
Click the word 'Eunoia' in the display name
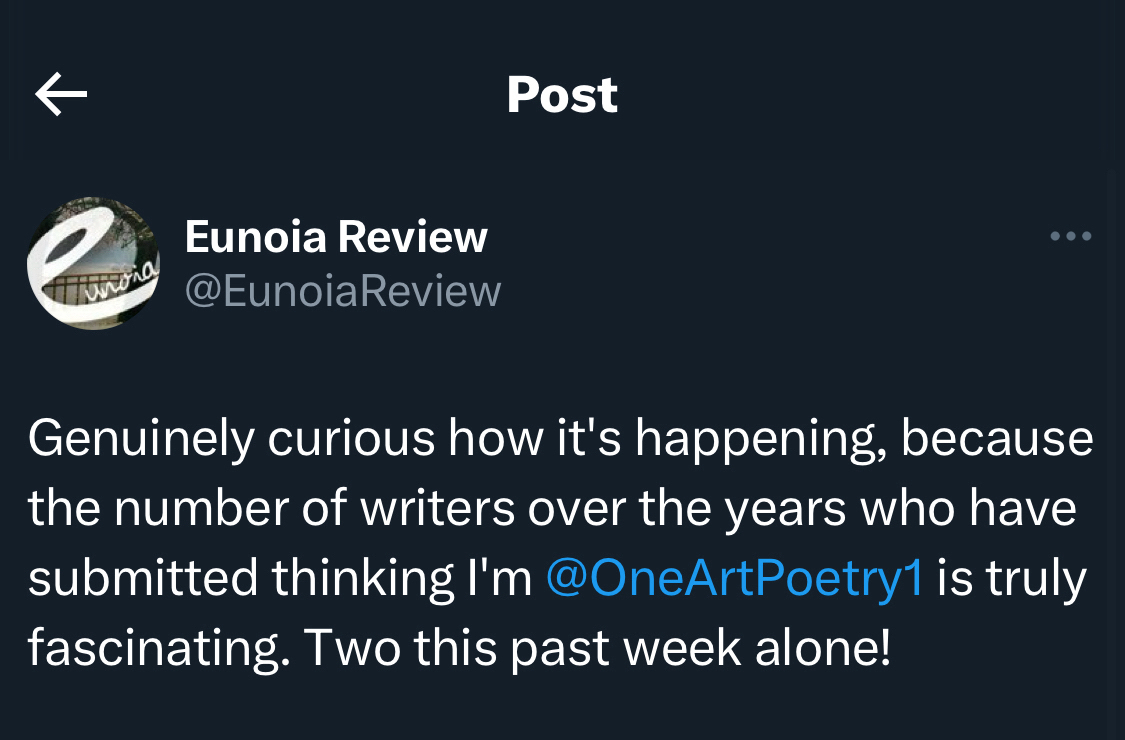click(255, 237)
